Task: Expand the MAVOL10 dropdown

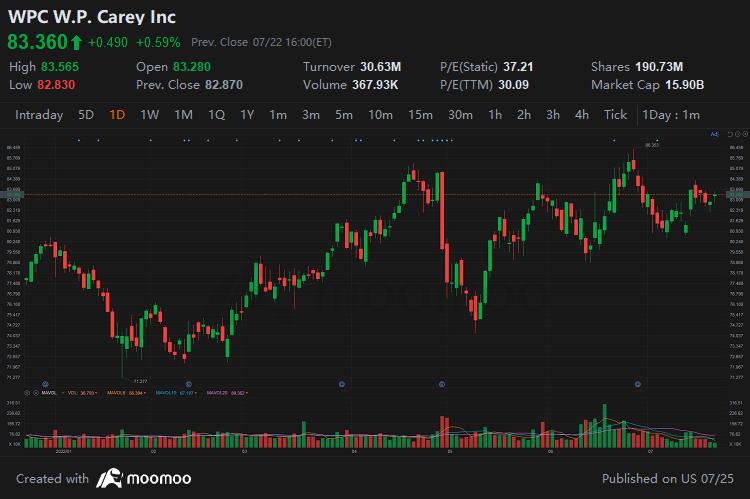Action: (195, 393)
